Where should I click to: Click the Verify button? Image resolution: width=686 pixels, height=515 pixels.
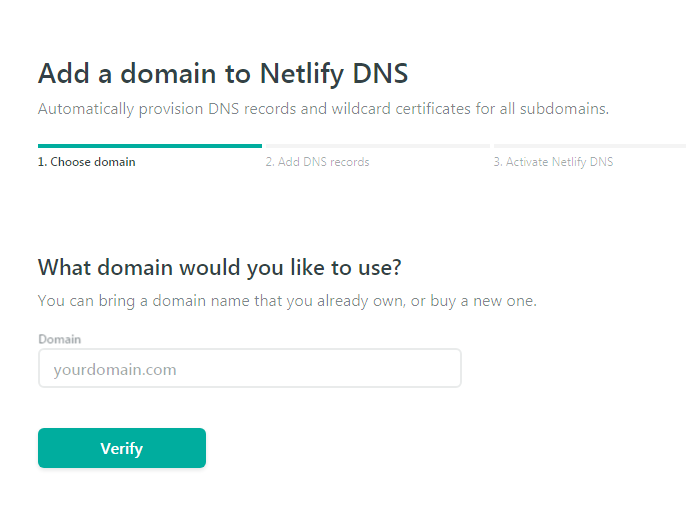click(121, 448)
